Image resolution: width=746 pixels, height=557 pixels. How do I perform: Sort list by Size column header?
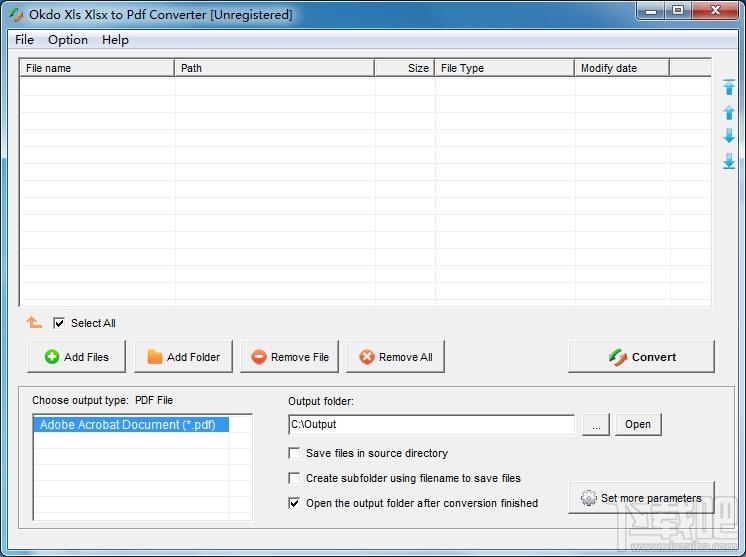coord(405,68)
